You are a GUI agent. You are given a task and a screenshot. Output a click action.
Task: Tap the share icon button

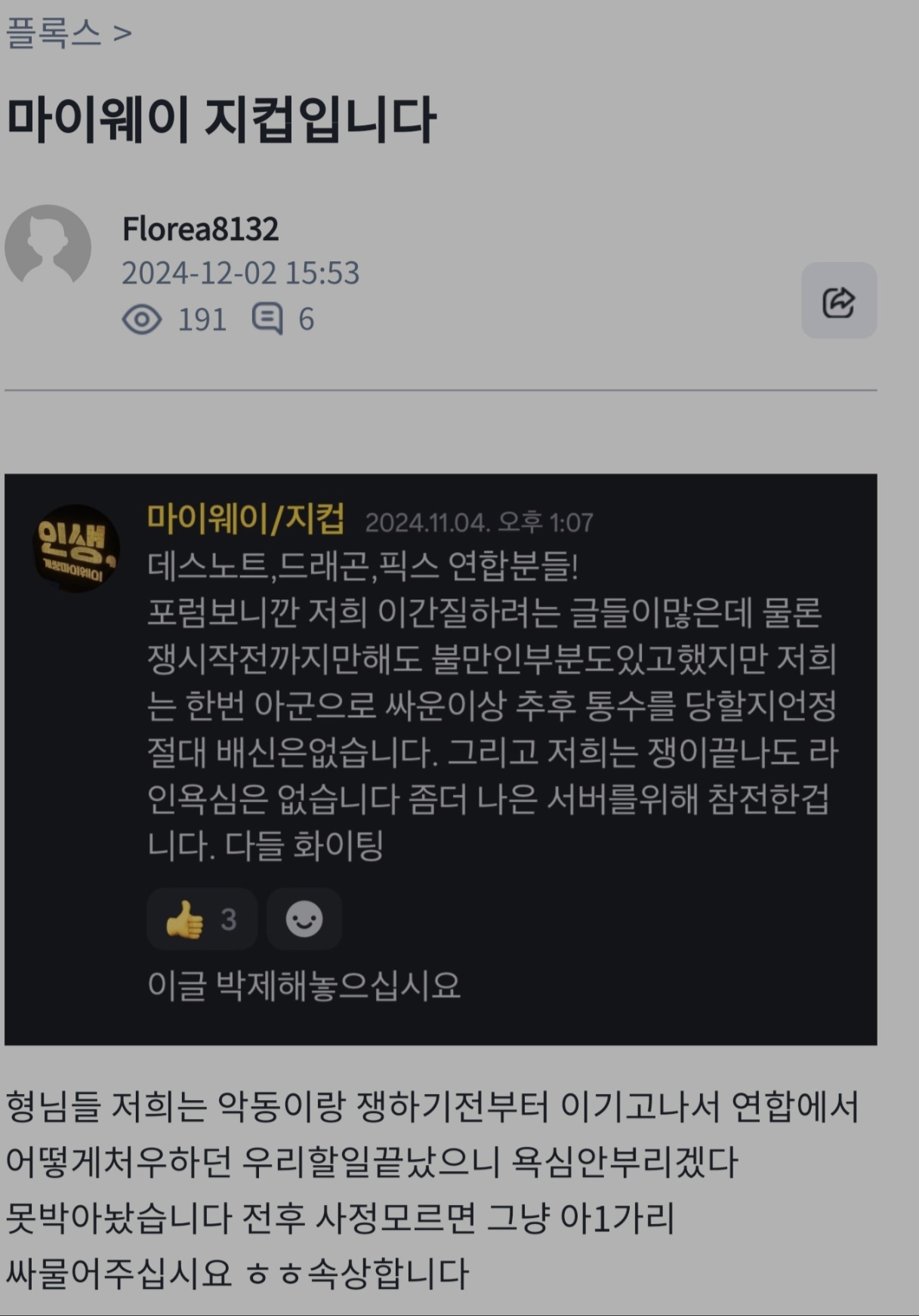(839, 300)
